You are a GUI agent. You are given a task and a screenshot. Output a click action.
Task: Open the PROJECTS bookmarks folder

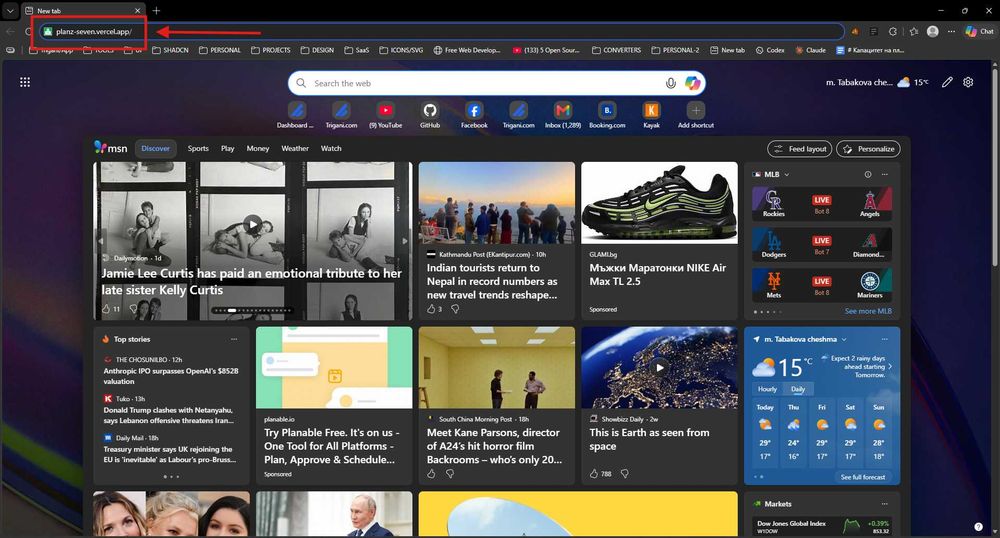[270, 50]
